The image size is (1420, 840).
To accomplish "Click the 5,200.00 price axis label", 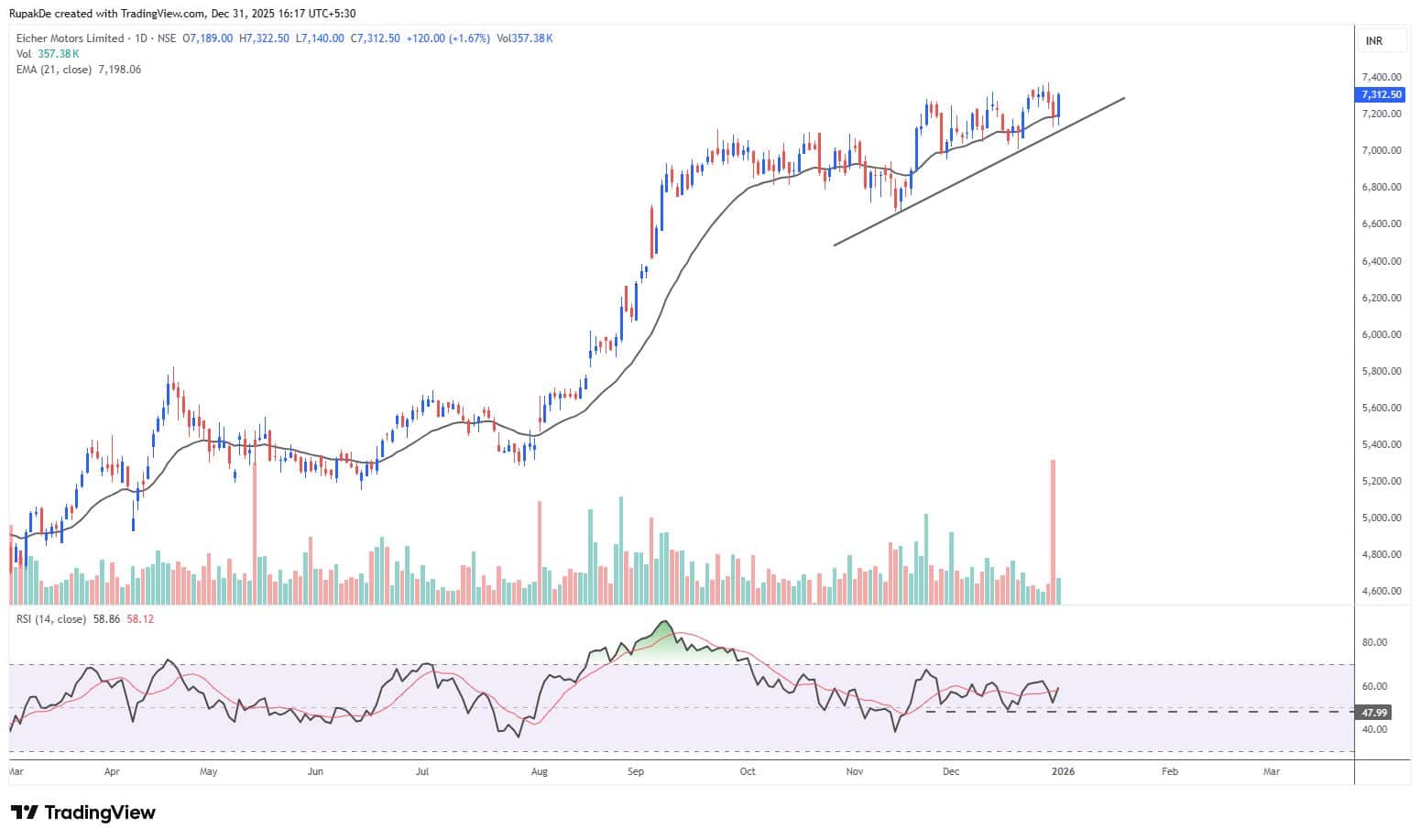I will point(1382,481).
